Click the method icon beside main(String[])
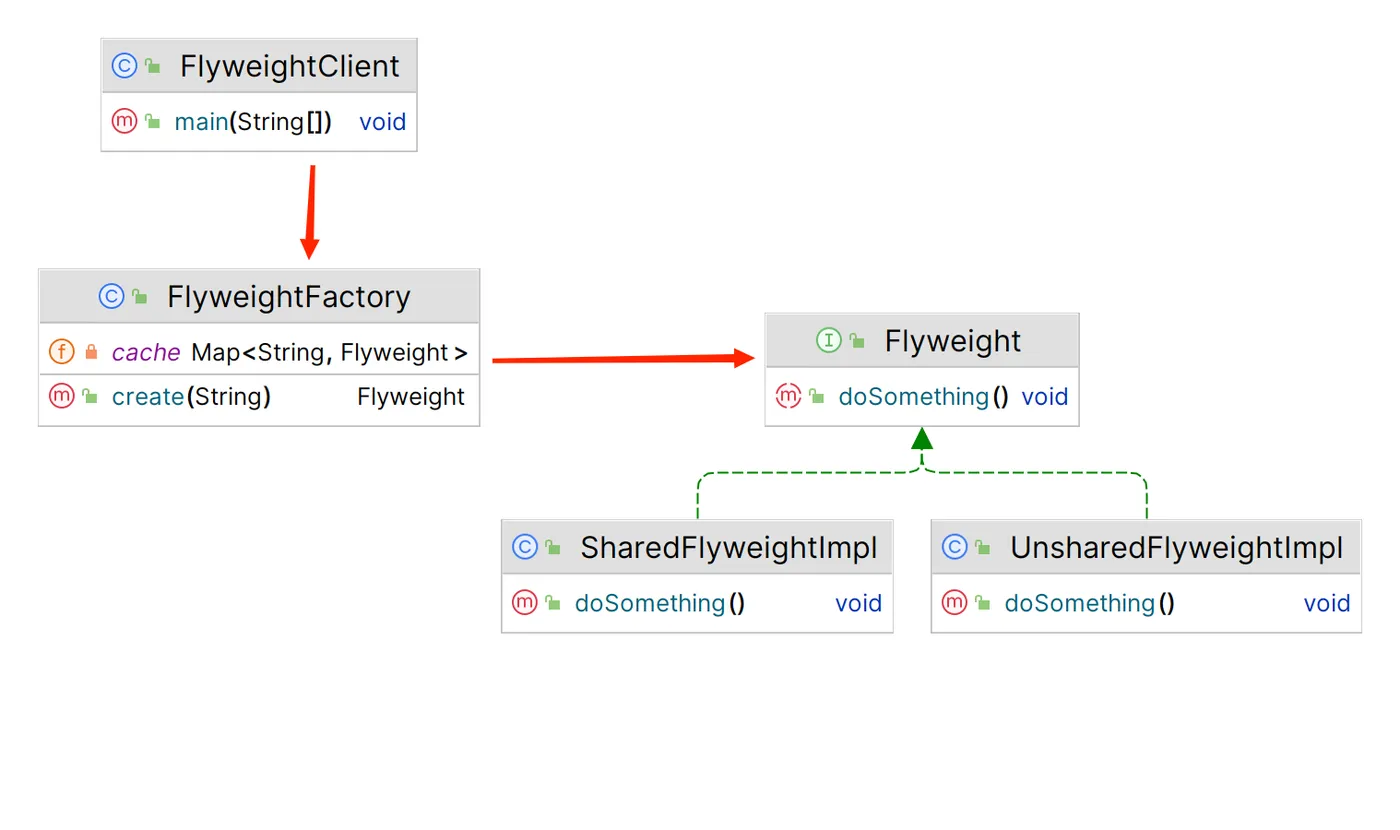Viewport: 1400px width, 830px height. (x=124, y=122)
